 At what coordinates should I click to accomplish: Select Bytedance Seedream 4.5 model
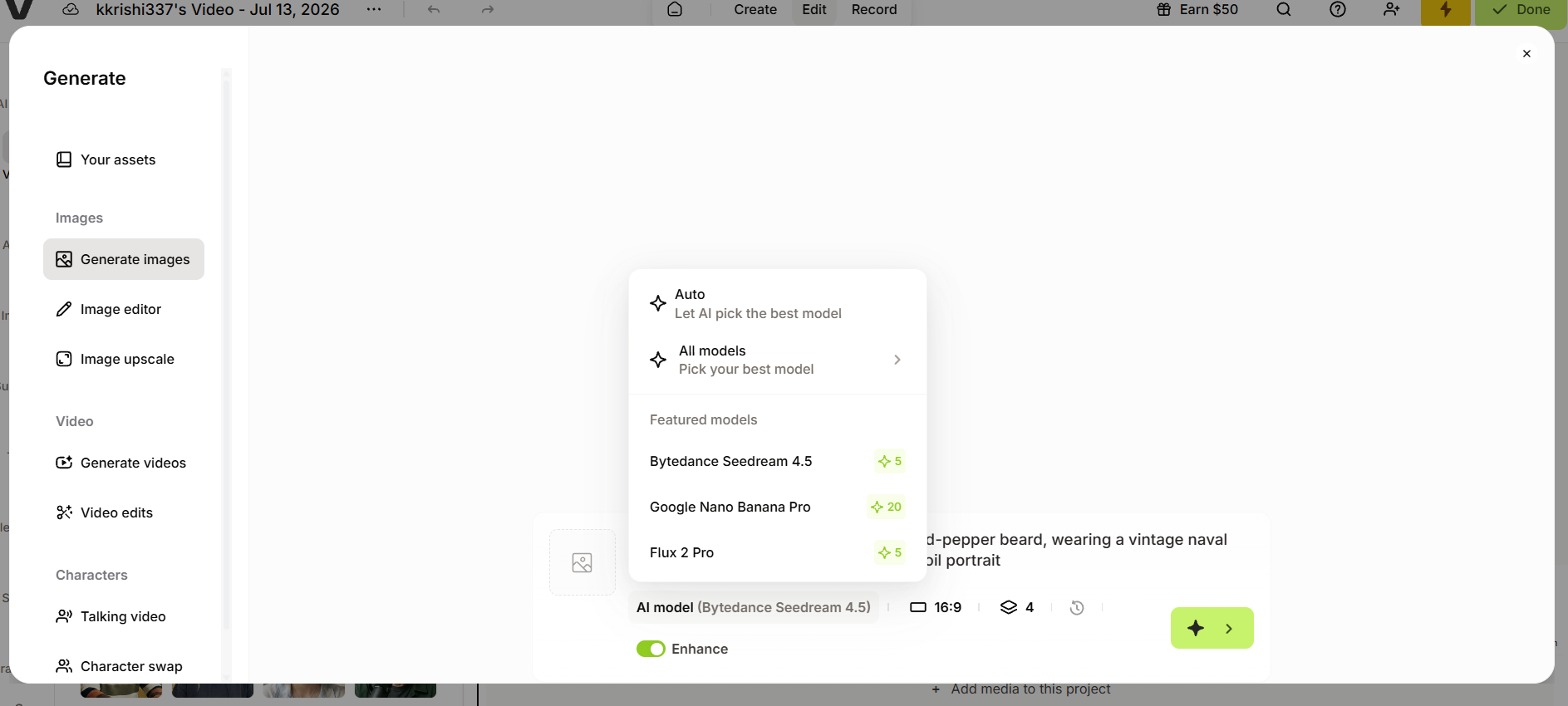click(x=777, y=461)
